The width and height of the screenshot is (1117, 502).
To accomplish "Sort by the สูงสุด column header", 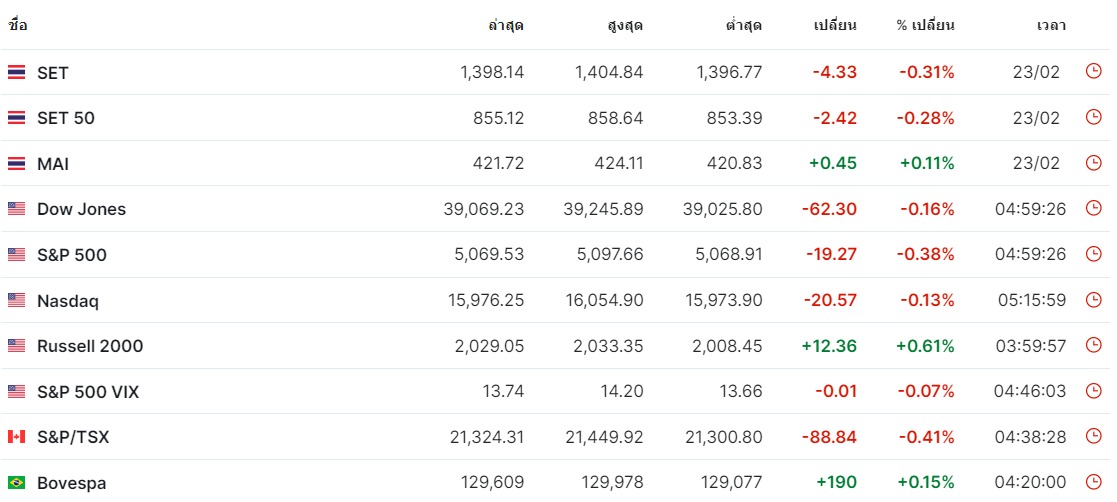I will coord(625,26).
